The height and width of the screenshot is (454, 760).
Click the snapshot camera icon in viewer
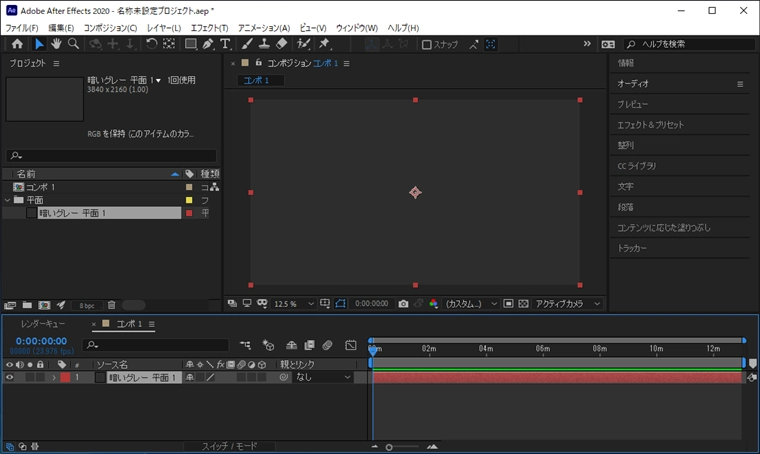(x=403, y=303)
